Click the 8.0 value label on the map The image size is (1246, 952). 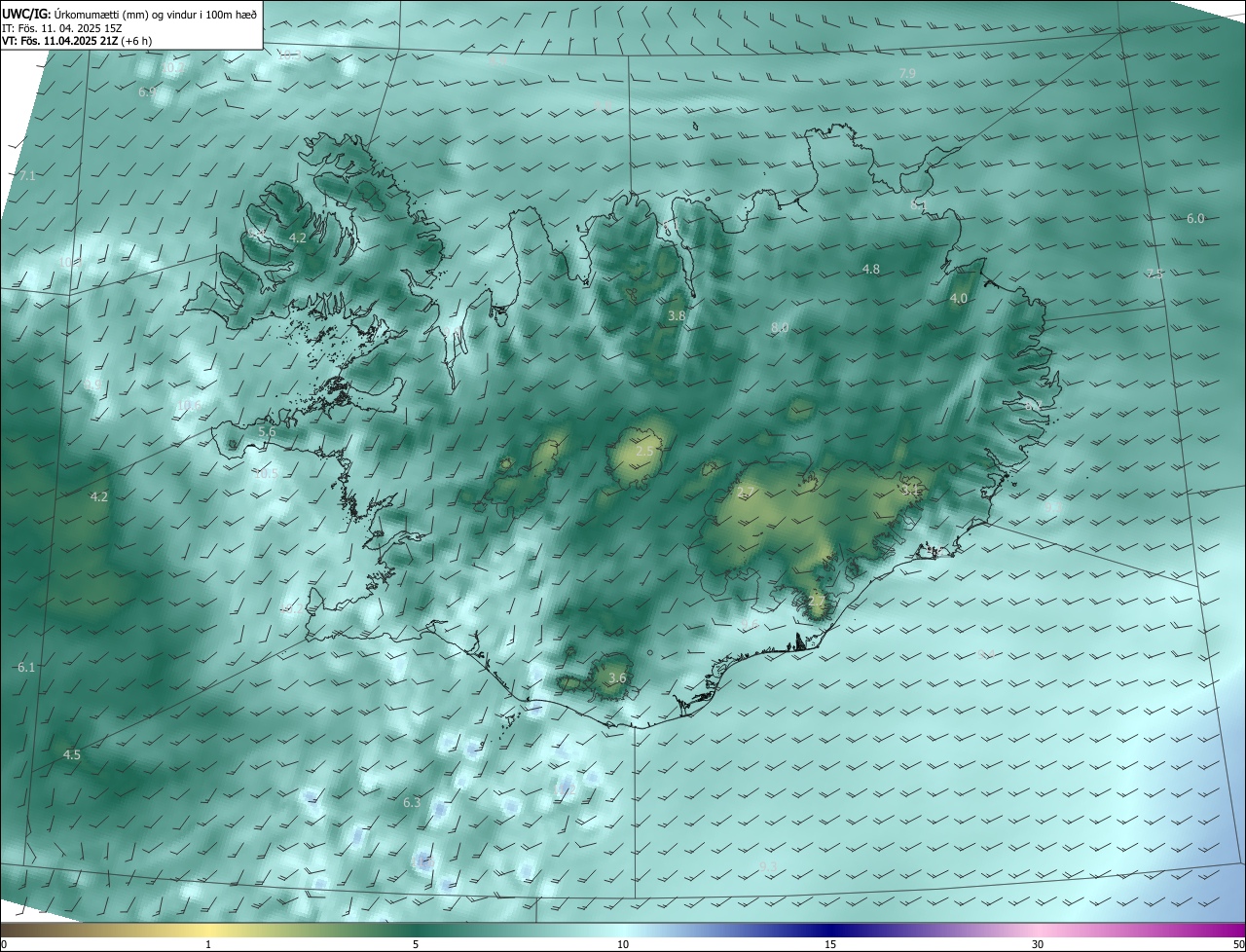click(x=780, y=328)
